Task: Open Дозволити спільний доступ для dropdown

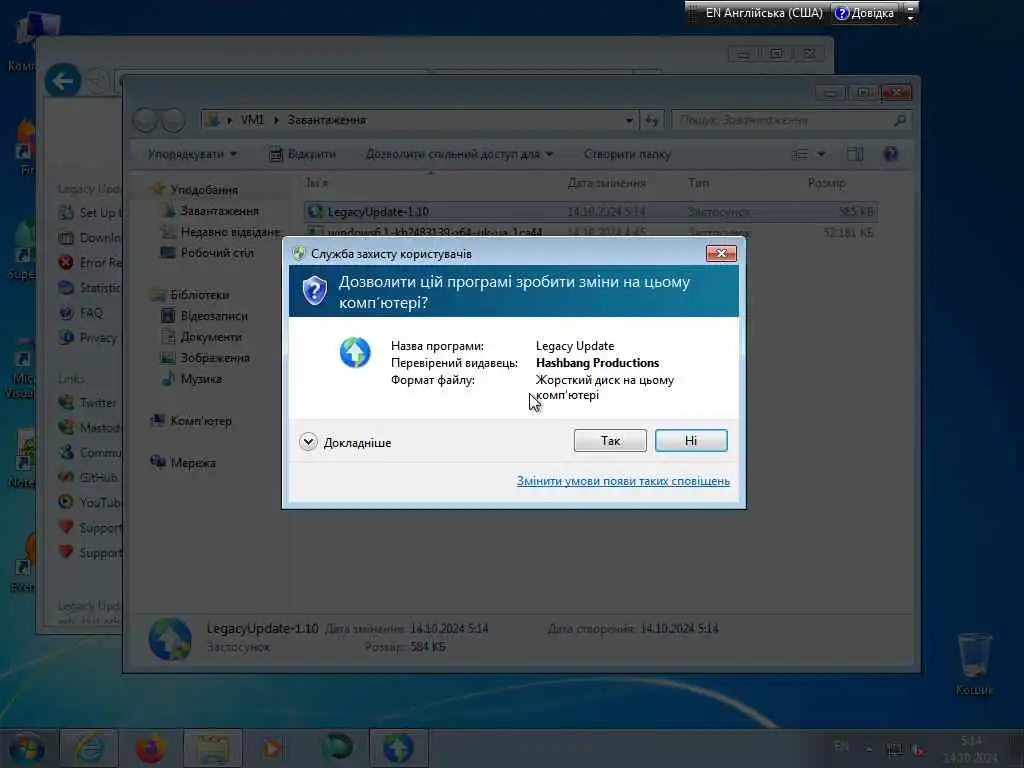Action: click(x=459, y=154)
